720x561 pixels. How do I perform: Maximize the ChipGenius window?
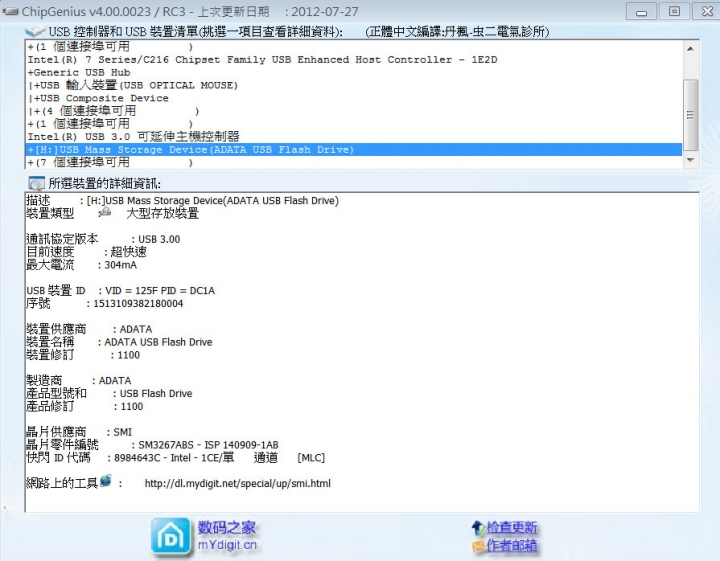click(x=674, y=11)
